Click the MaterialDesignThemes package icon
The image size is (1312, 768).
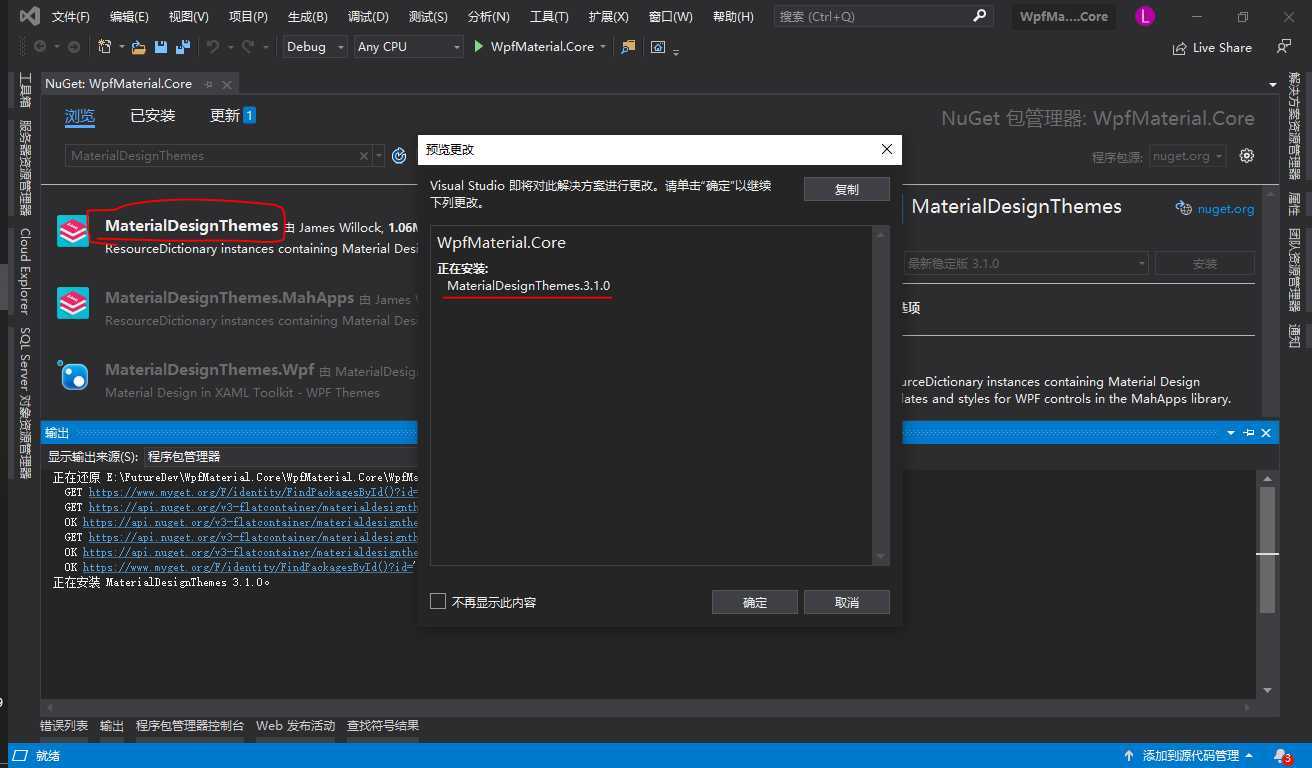pyautogui.click(x=73, y=231)
